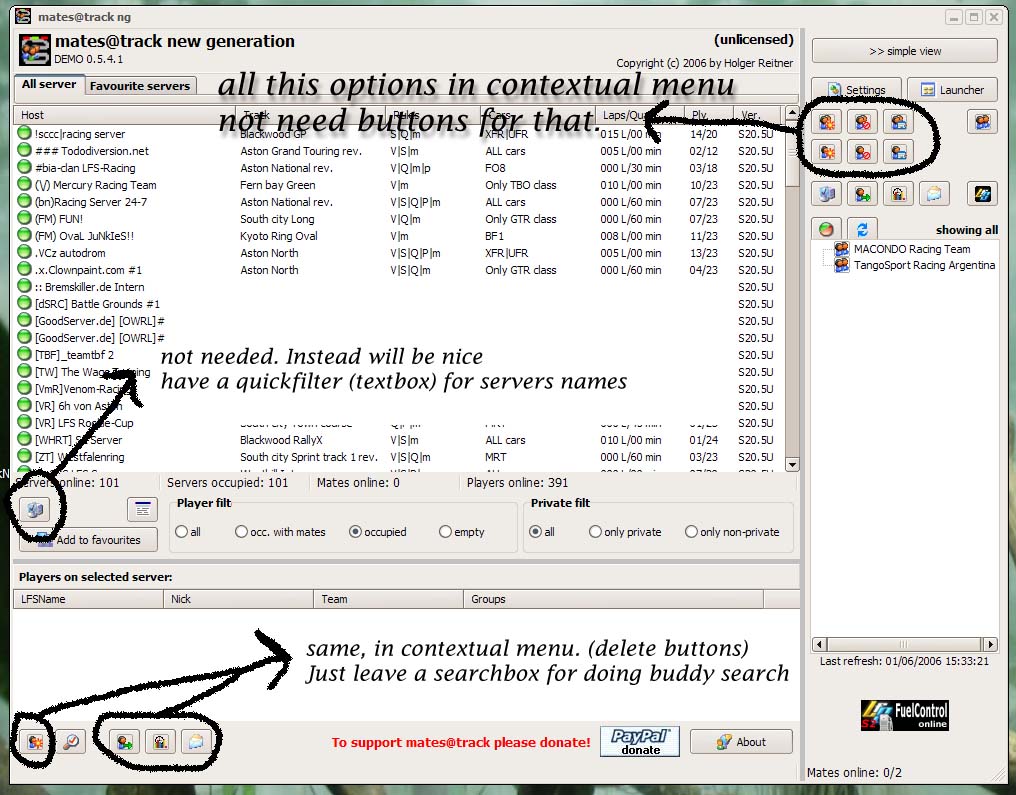
Task: Click the envelope message icon below players list
Action: click(196, 741)
